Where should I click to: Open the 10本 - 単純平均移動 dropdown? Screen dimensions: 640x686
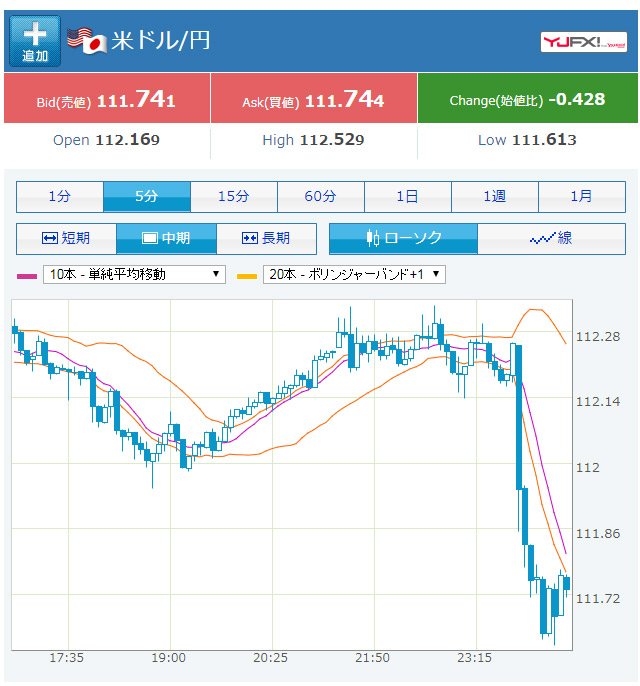(x=134, y=274)
